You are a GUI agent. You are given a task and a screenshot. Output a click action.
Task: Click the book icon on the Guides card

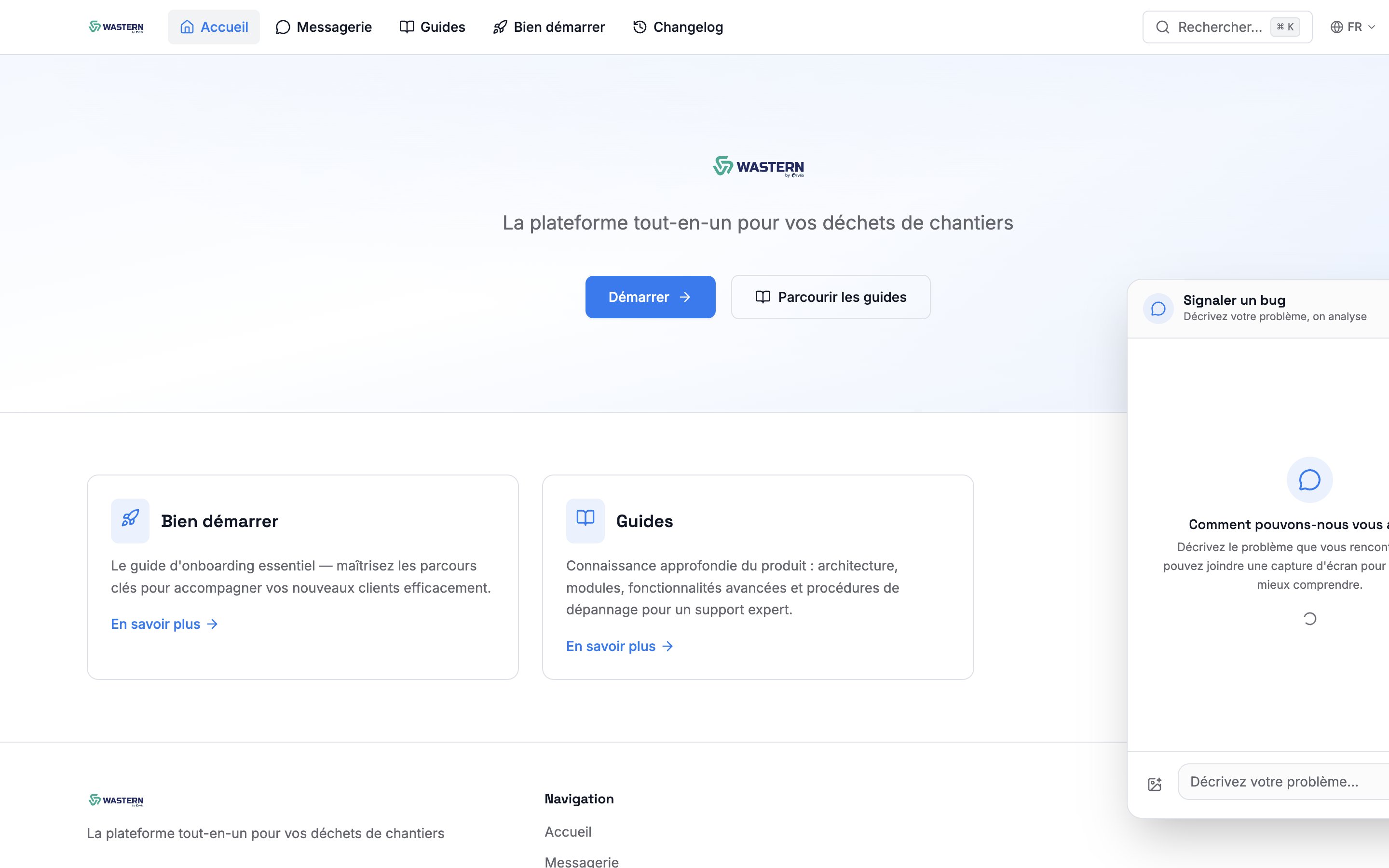(585, 519)
